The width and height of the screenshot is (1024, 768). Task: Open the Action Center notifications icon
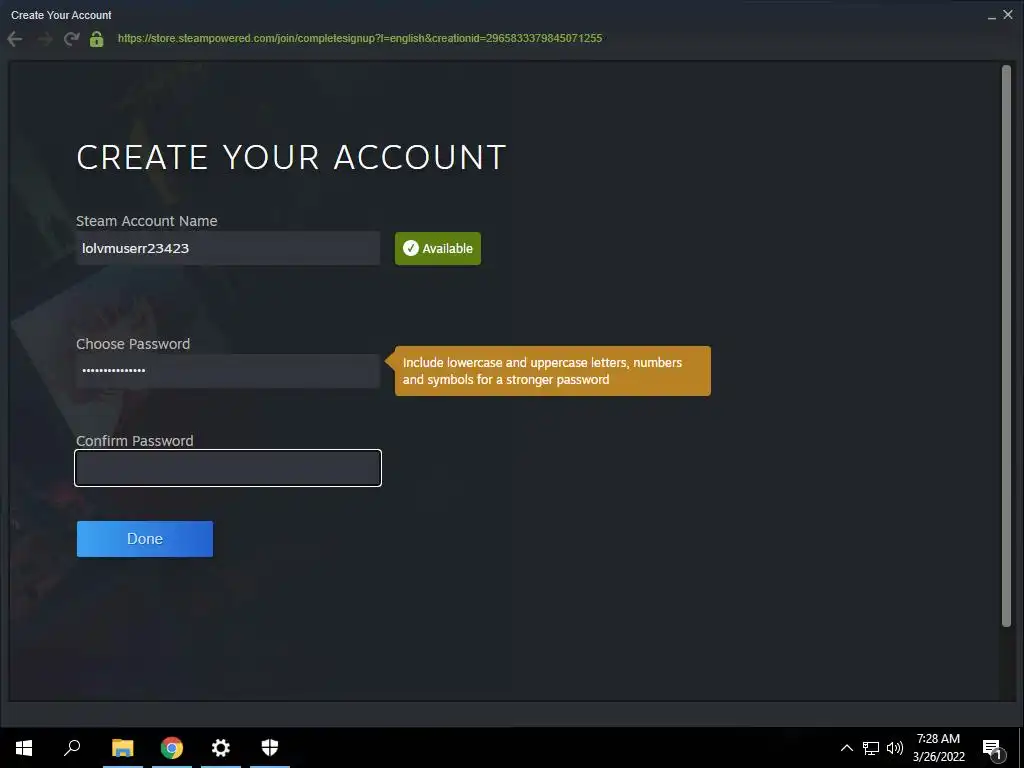point(992,748)
